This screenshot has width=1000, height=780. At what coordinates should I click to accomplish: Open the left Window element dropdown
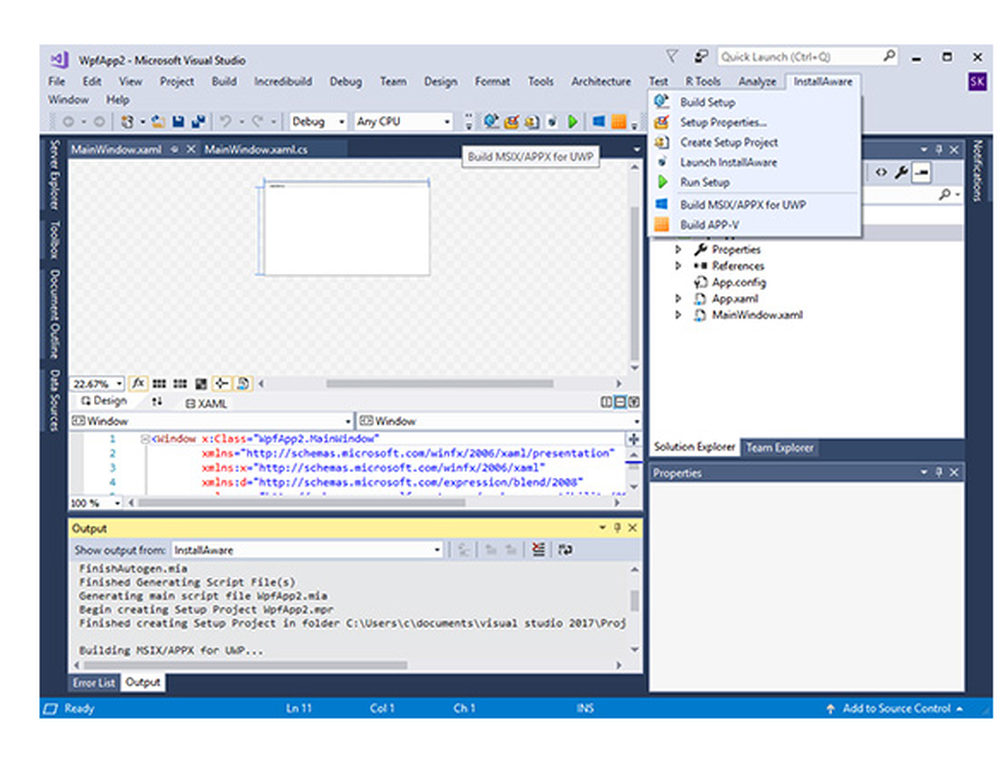[348, 421]
